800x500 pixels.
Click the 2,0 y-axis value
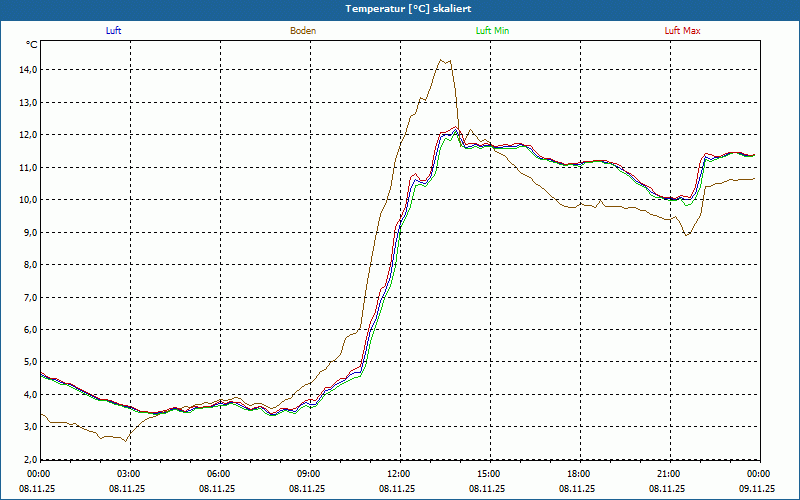pyautogui.click(x=28, y=459)
